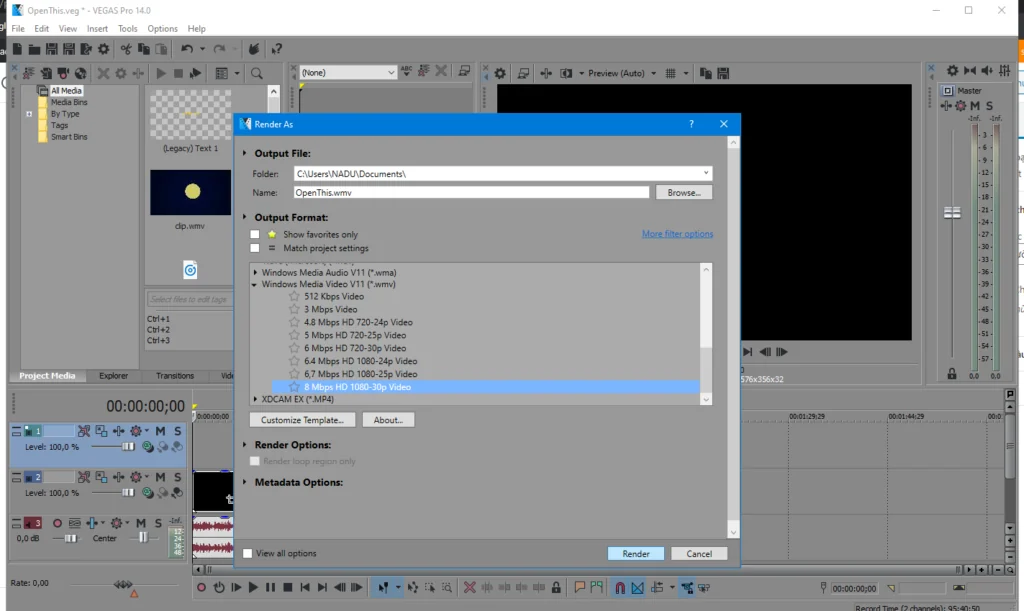Click the Zoom edit tool icon

(447, 588)
